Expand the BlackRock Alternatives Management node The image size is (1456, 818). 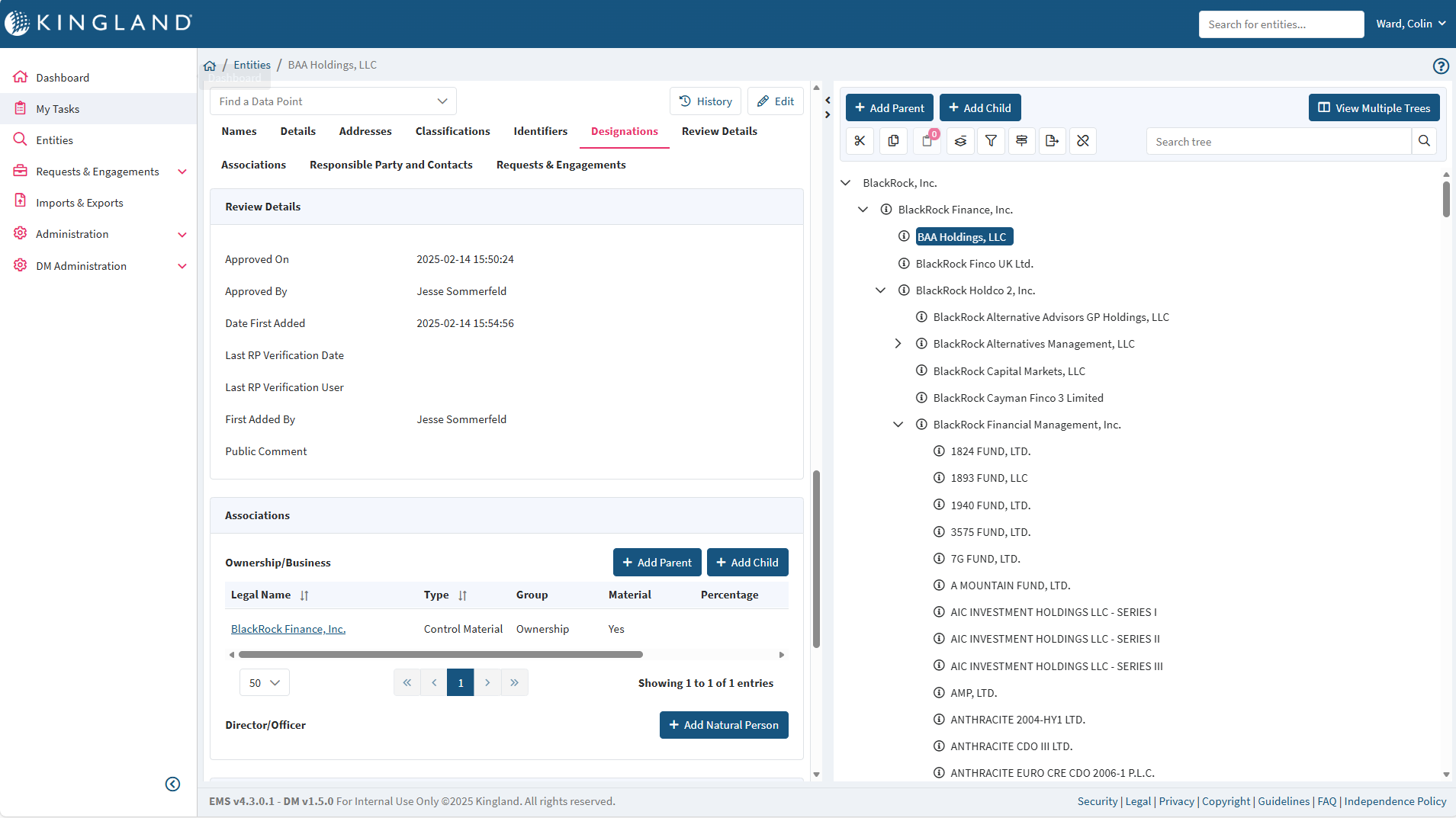[x=898, y=343]
